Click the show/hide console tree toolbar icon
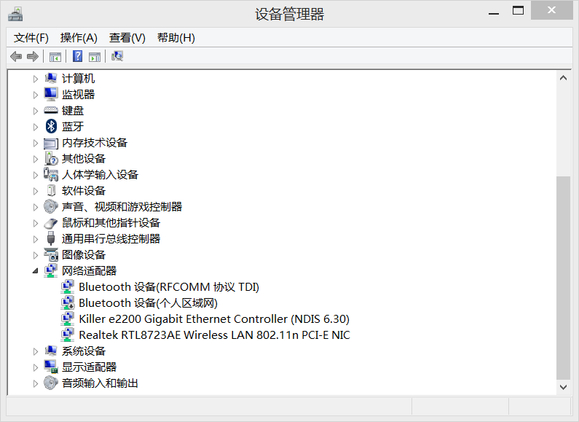The height and width of the screenshot is (422, 579). tap(55, 56)
